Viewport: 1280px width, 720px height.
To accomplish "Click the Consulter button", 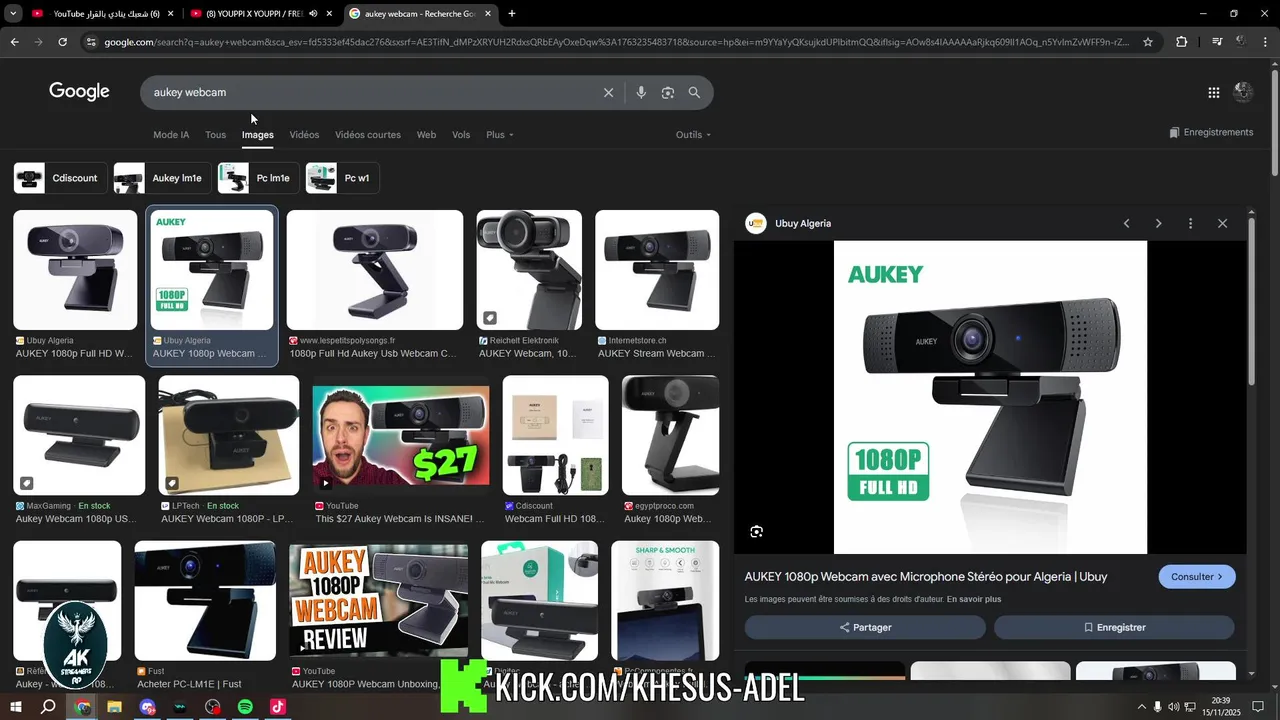I will (x=1197, y=577).
